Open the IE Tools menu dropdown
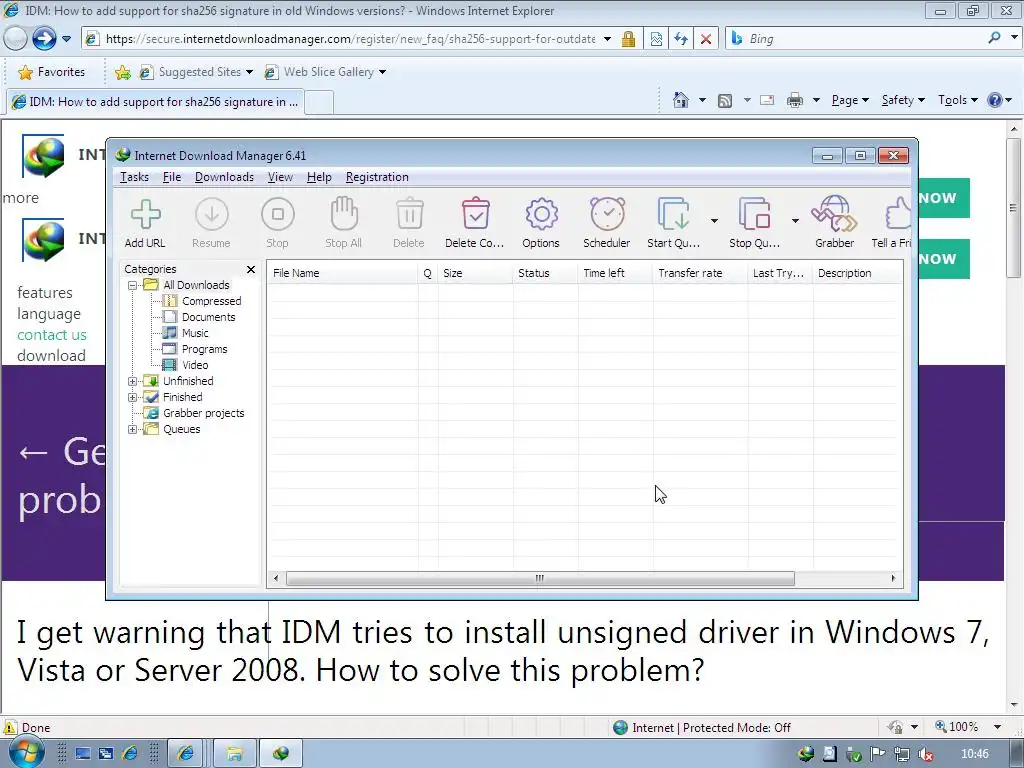The image size is (1024, 768). (x=957, y=100)
